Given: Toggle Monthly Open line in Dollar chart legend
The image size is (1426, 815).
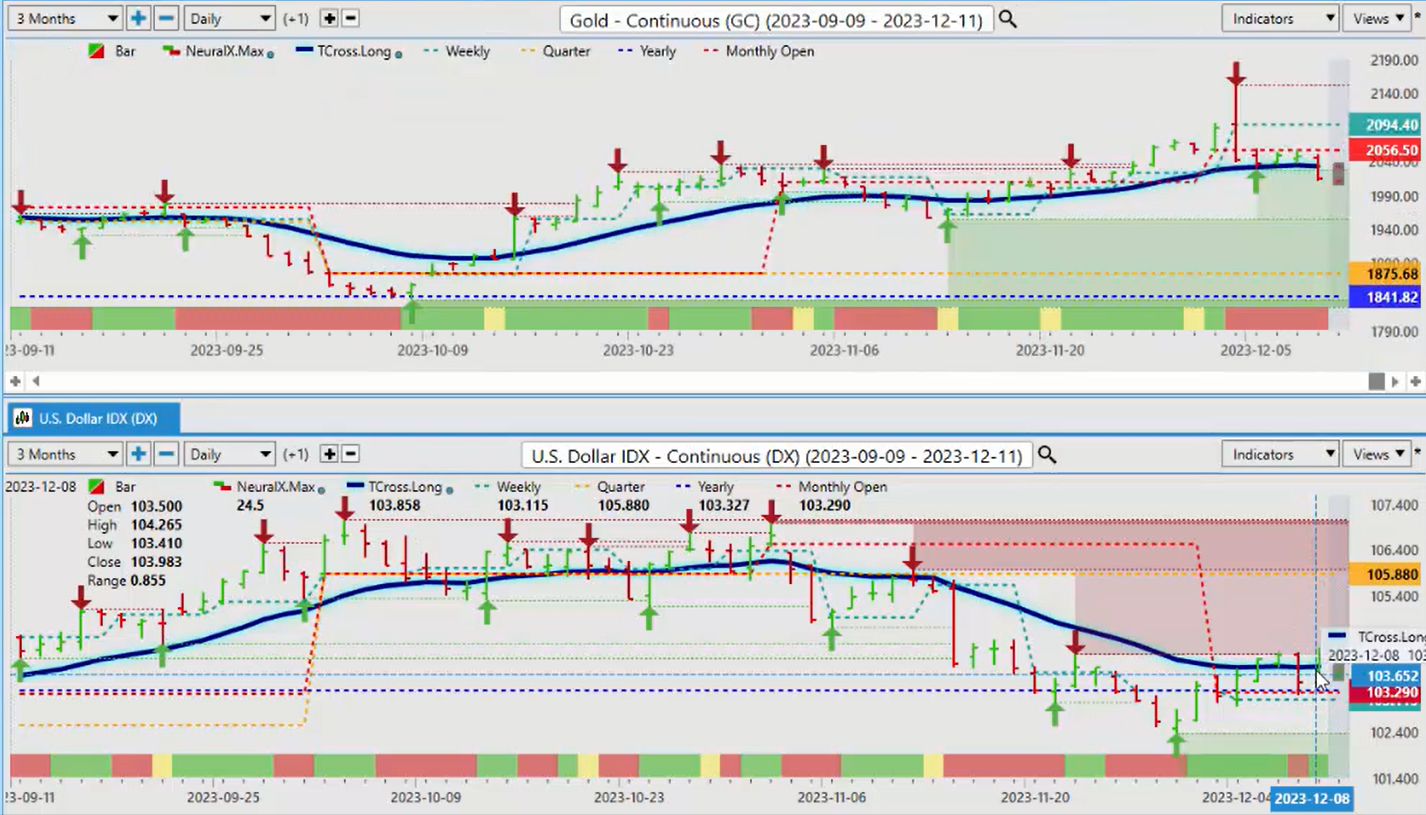Looking at the screenshot, I should [831, 487].
